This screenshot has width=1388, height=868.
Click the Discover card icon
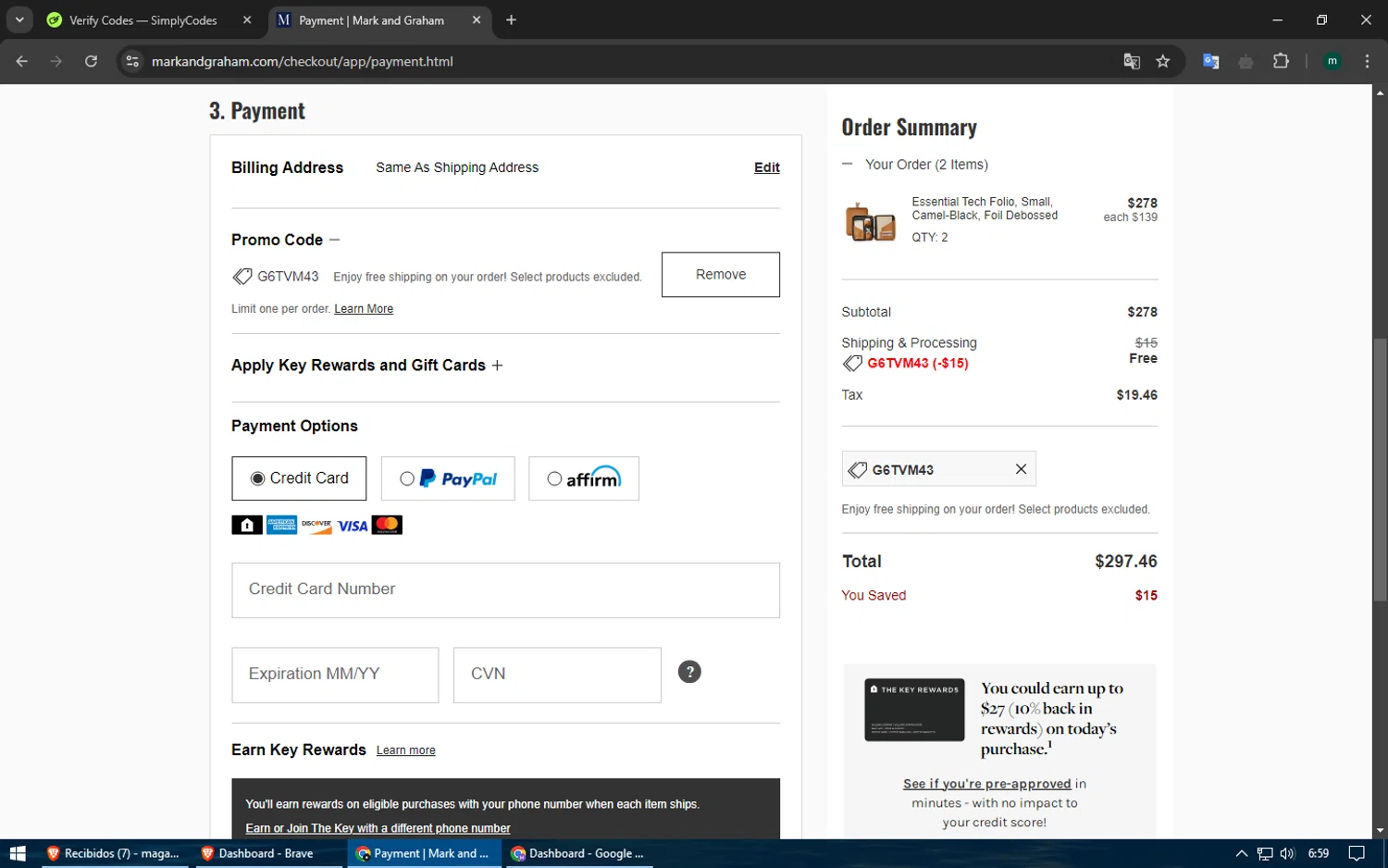pyautogui.click(x=316, y=526)
